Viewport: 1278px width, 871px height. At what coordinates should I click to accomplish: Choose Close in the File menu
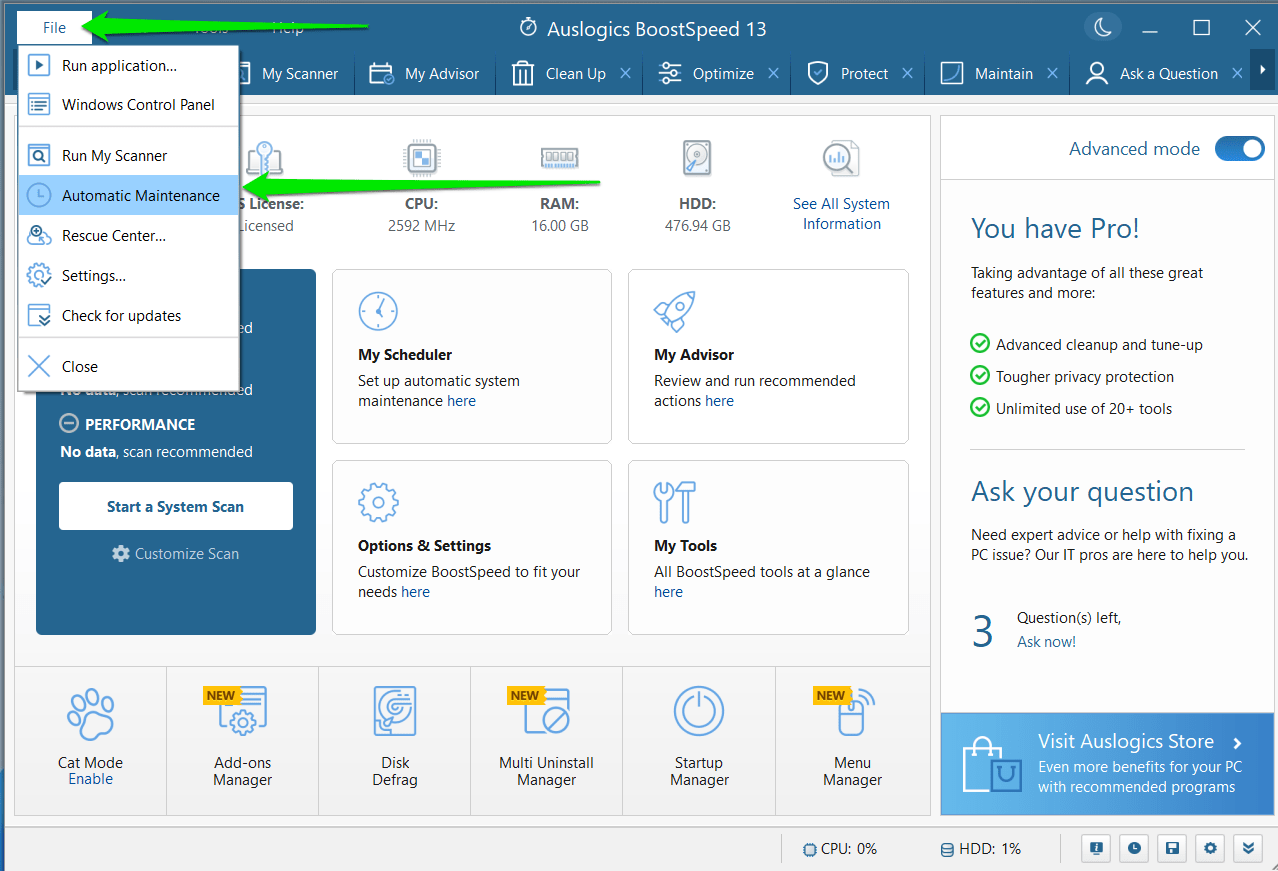[x=128, y=367]
